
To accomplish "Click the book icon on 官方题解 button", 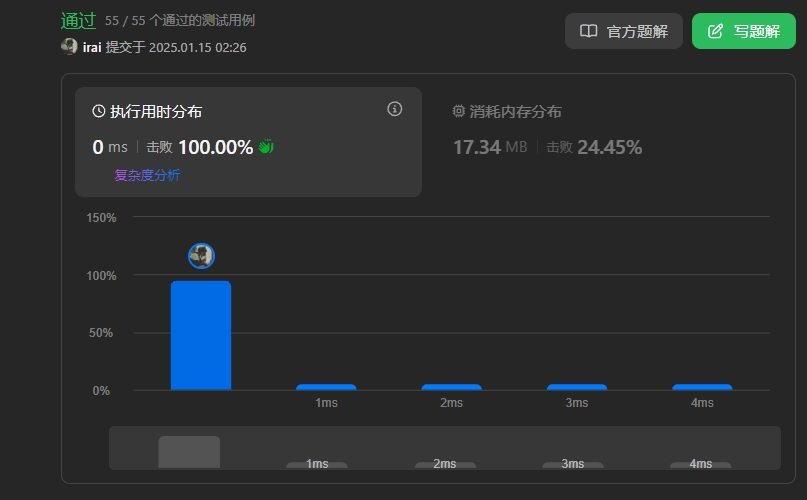I will click(x=589, y=31).
